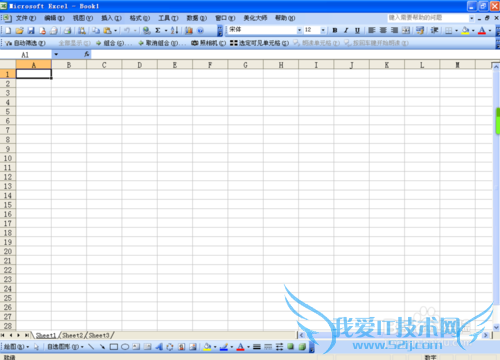Insert hyperlink with the globe icon

pos(146,31)
